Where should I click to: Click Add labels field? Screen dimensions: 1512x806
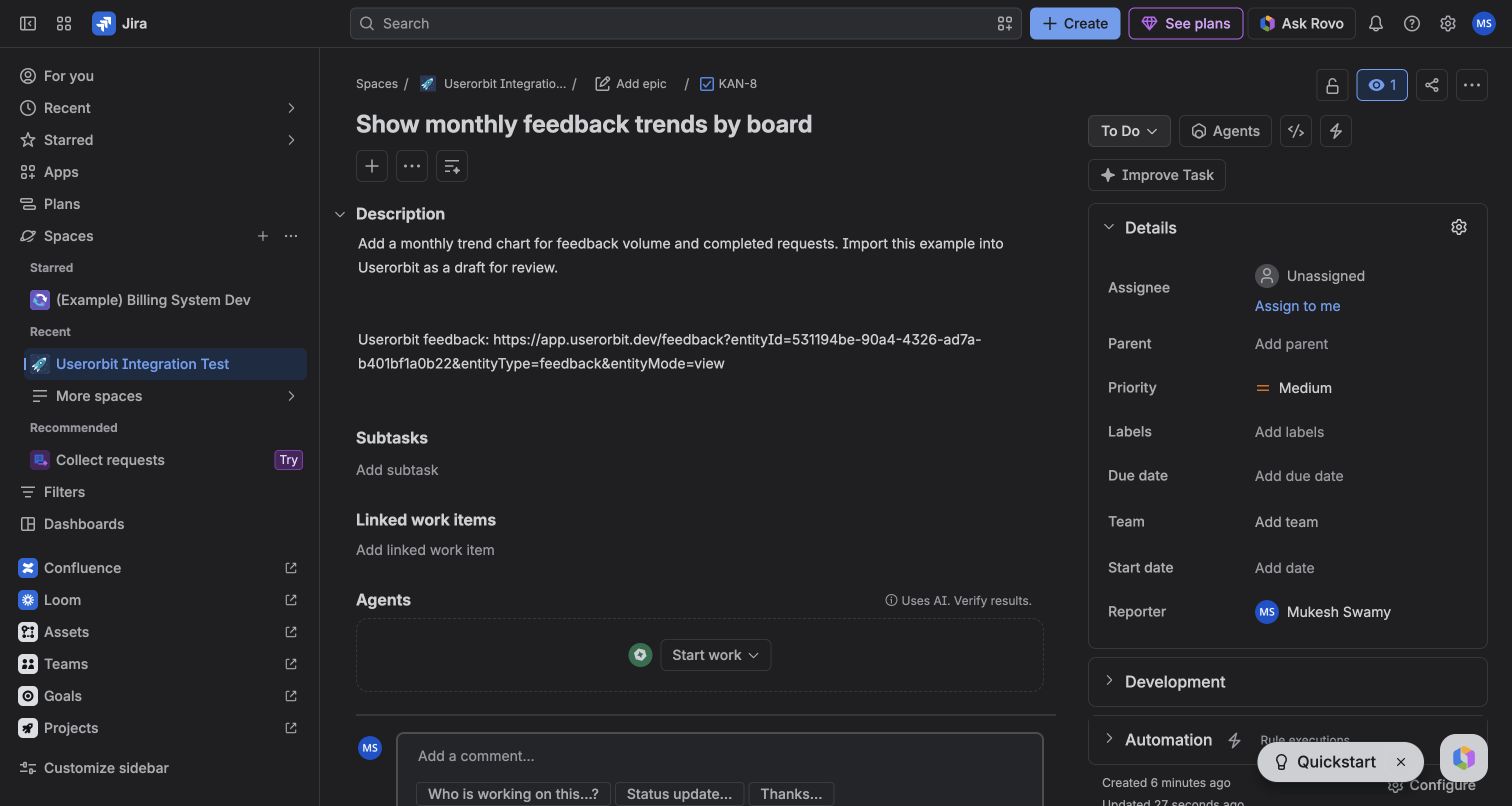coord(1289,432)
